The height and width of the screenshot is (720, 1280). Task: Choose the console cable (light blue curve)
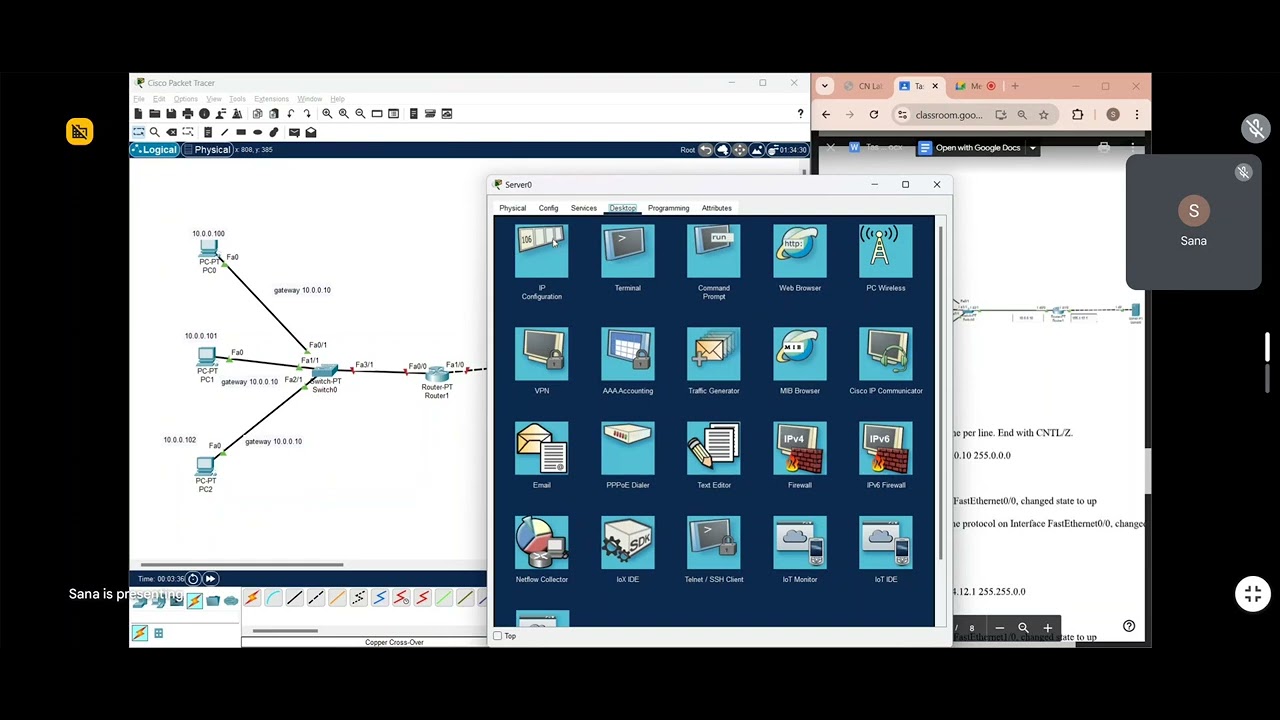click(273, 598)
